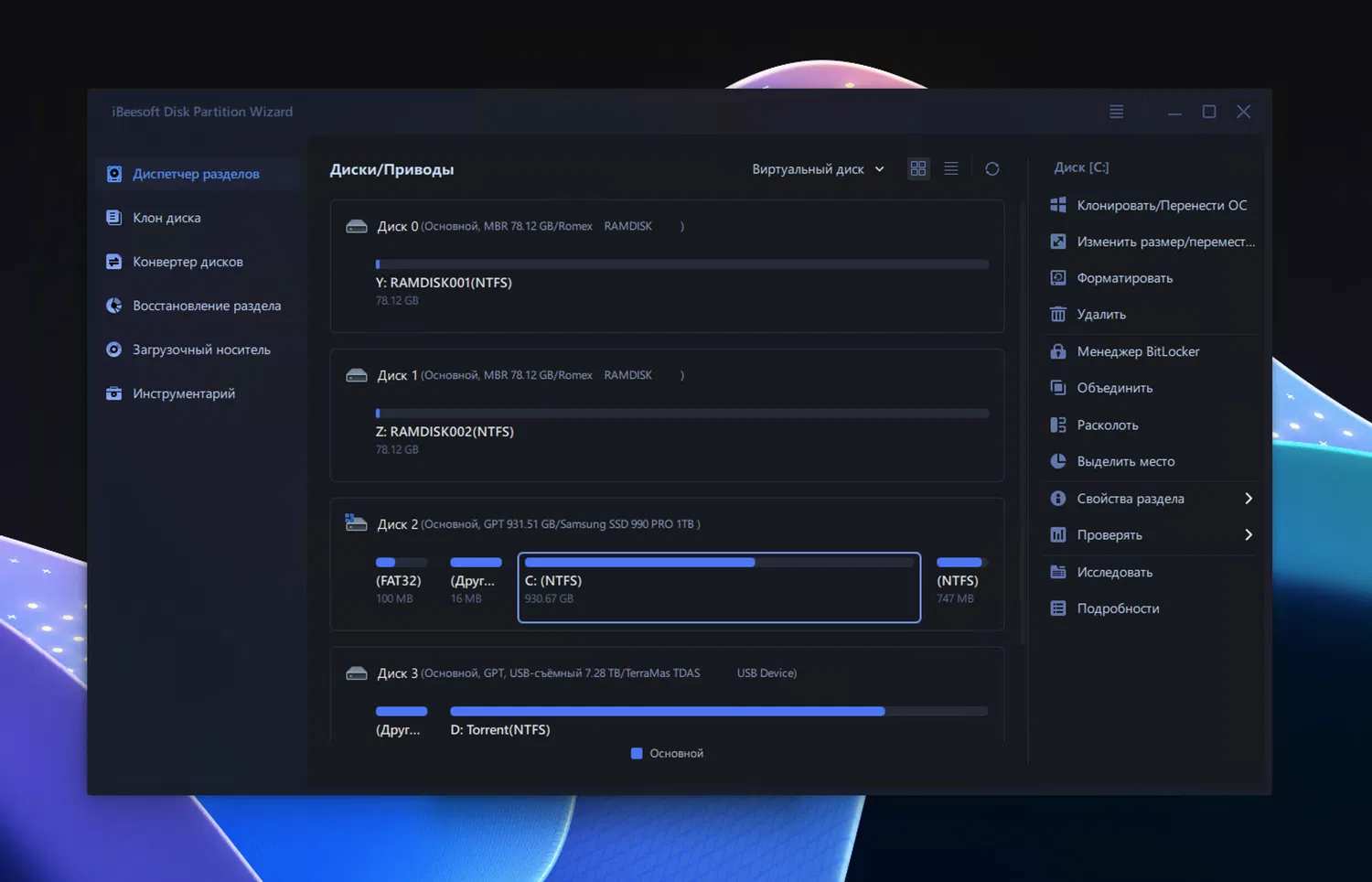Screen dimensions: 1372x882
Task: Click the Клонировать/Перенести ОС Windows icon
Action: click(x=1058, y=205)
